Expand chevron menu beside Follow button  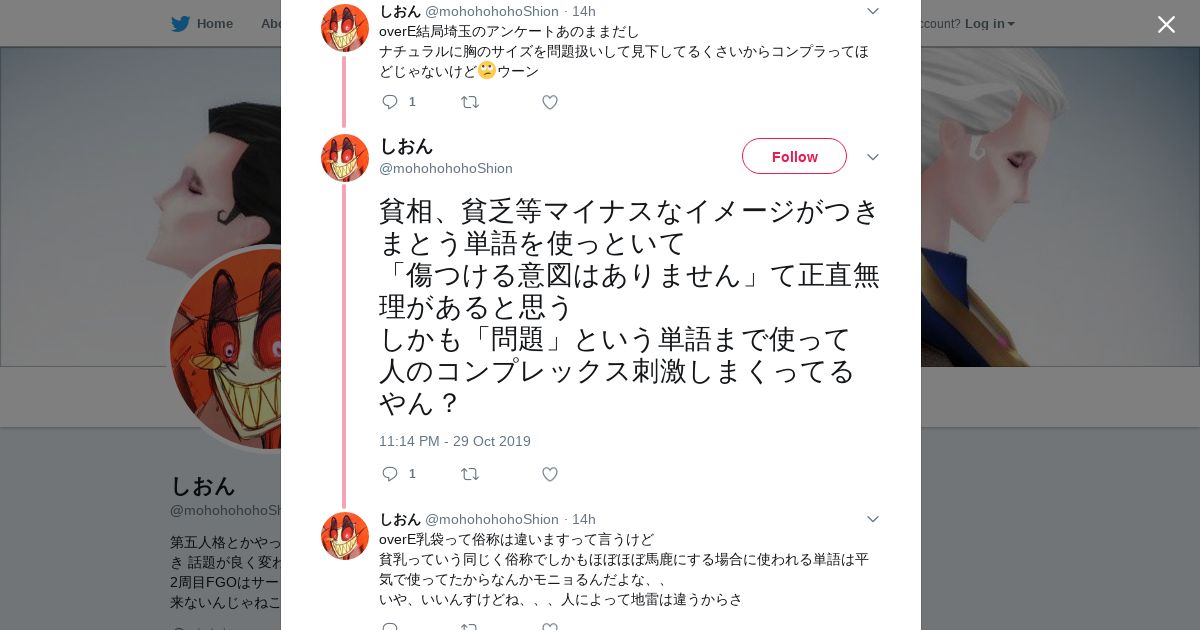[872, 157]
